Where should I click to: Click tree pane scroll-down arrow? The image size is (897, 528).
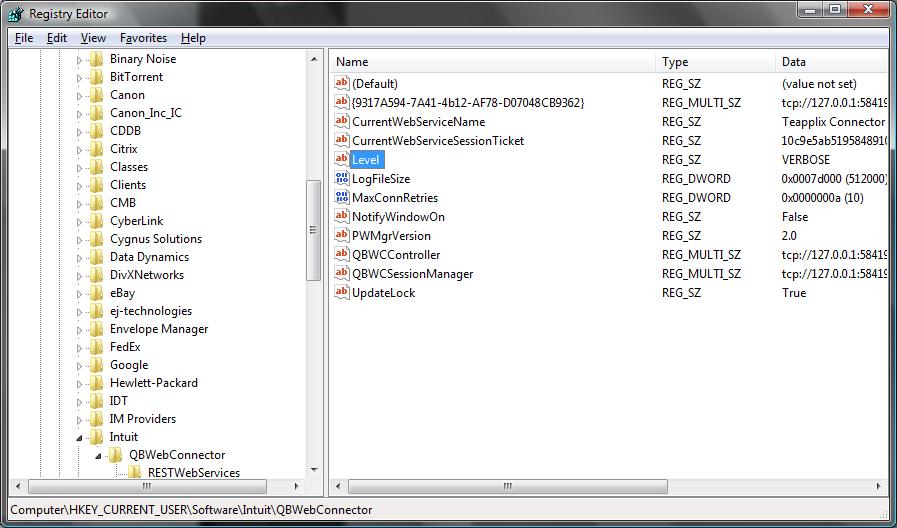(x=314, y=470)
